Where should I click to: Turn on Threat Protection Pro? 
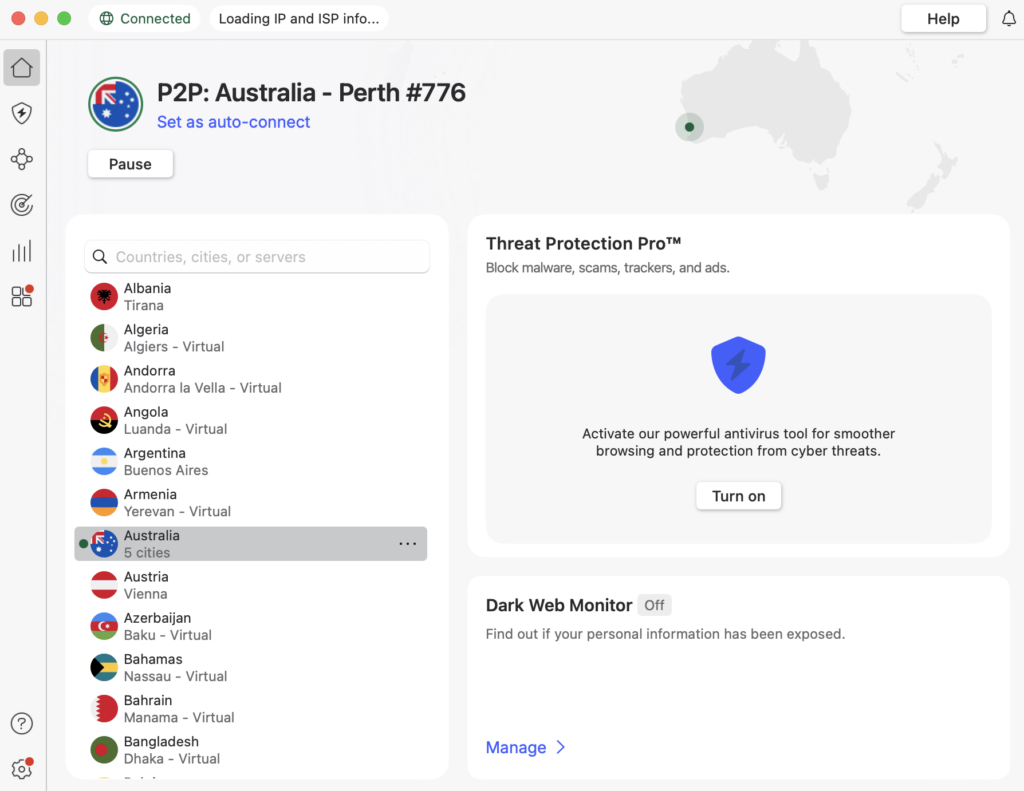tap(738, 496)
